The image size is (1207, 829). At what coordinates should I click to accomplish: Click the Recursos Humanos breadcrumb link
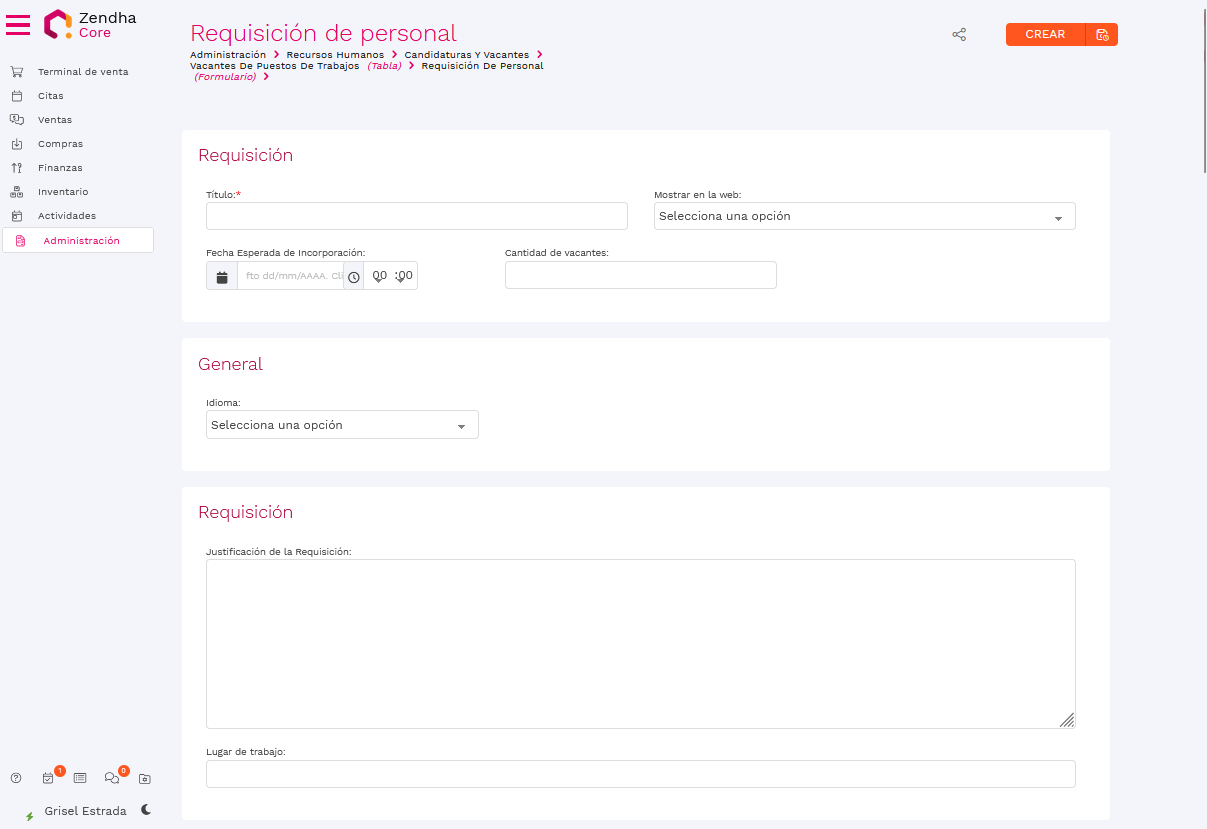335,55
